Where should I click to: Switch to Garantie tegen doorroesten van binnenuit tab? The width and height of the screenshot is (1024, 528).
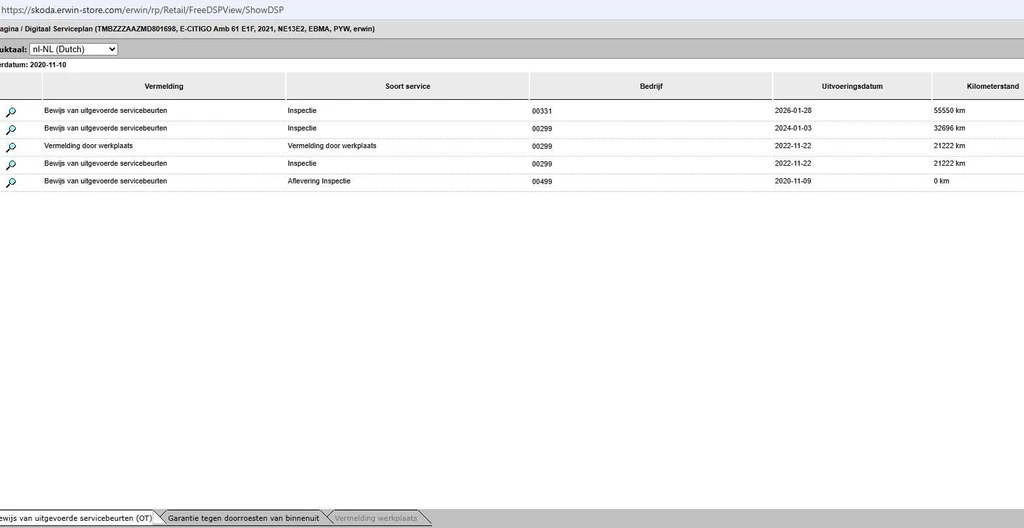click(243, 518)
